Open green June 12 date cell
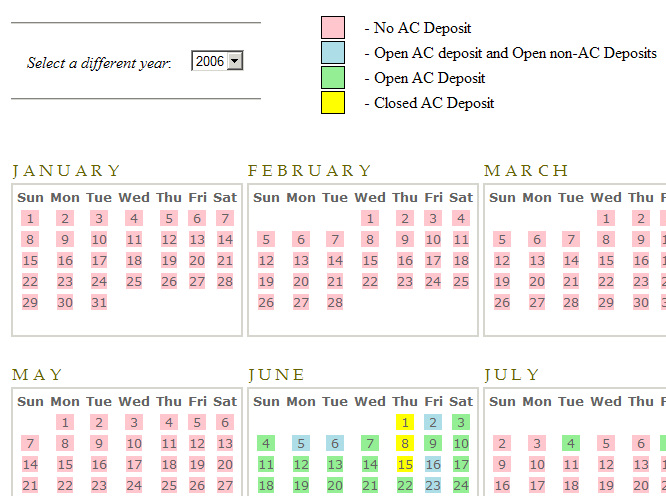 (301, 465)
